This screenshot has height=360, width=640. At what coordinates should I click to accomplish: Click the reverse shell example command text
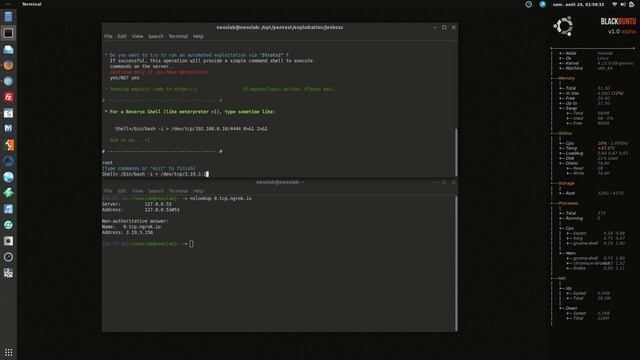191,129
